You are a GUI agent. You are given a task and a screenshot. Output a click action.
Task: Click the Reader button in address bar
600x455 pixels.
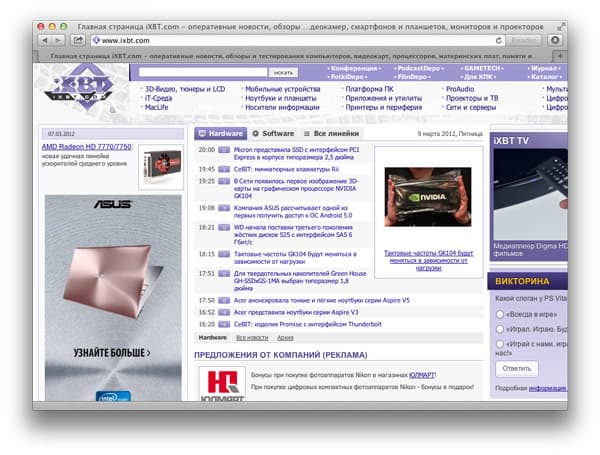pos(523,40)
